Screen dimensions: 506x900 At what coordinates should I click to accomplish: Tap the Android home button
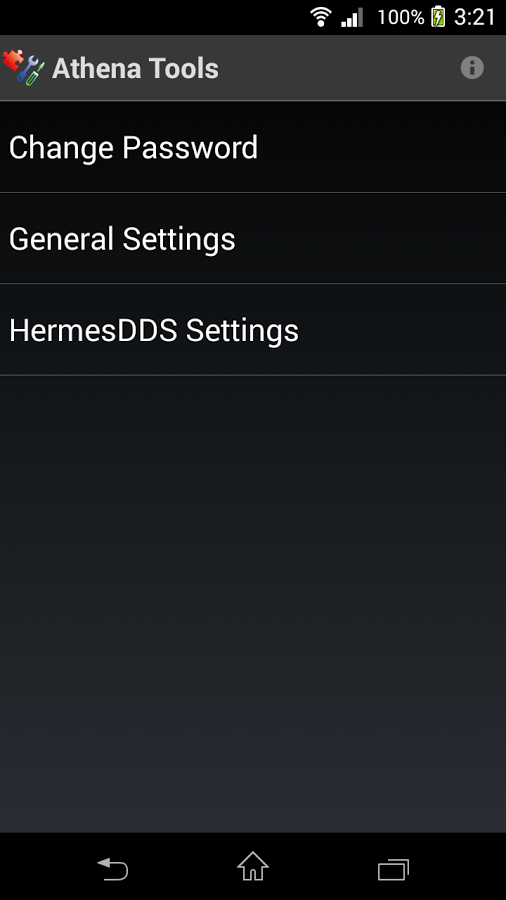coord(253,867)
